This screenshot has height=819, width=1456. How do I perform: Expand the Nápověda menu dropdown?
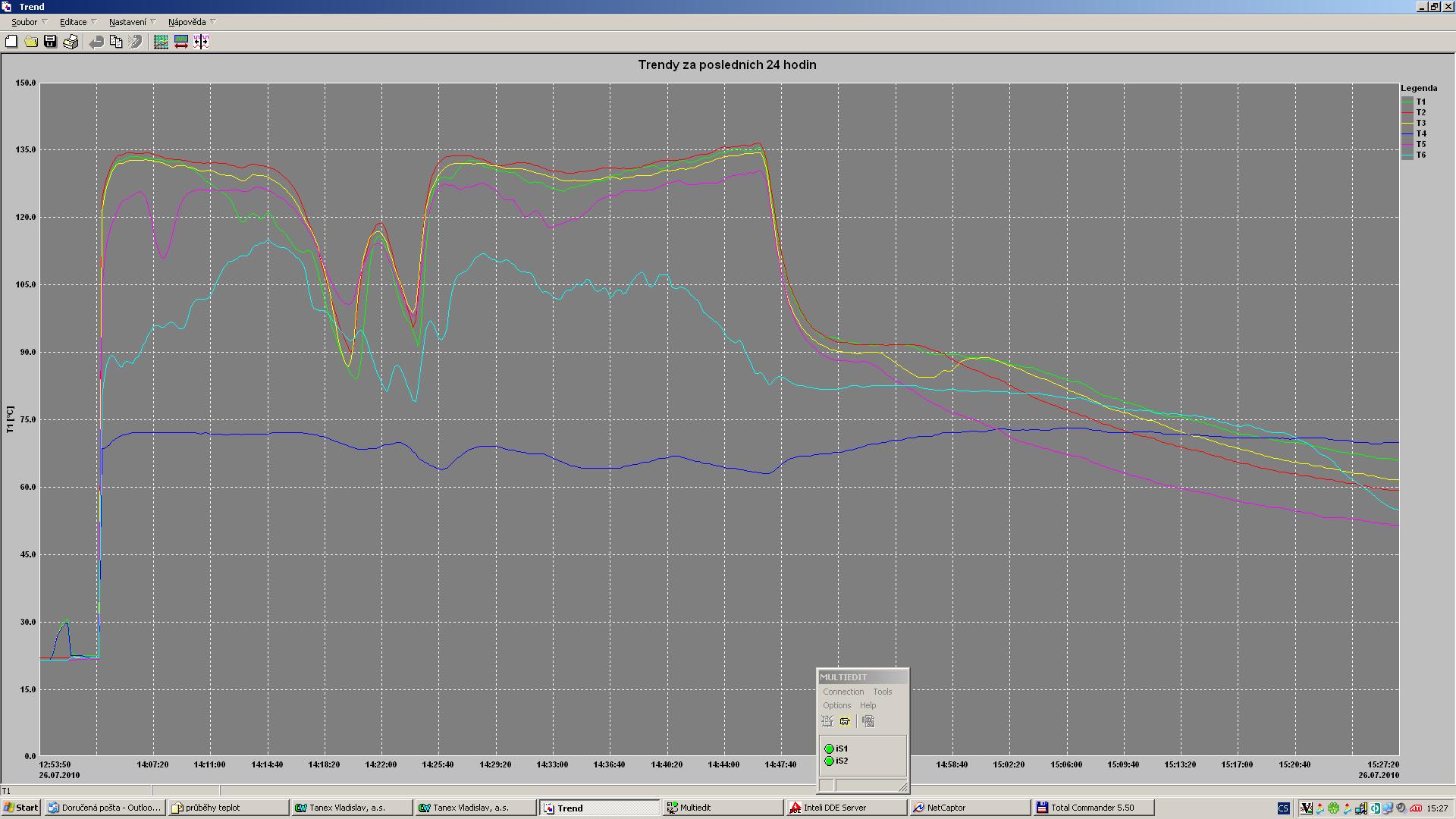pyautogui.click(x=187, y=22)
